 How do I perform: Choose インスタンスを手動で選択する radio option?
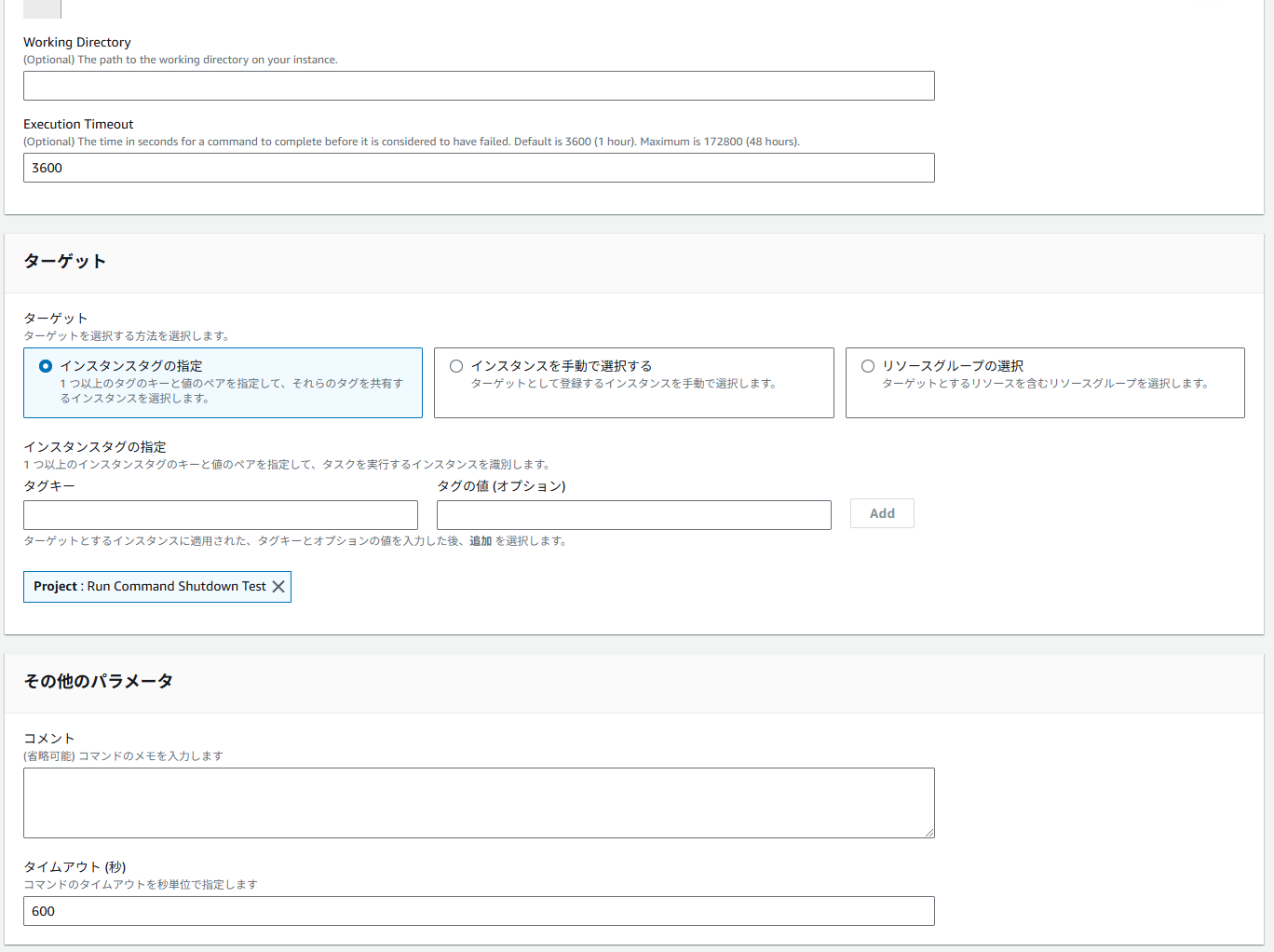pyautogui.click(x=456, y=366)
